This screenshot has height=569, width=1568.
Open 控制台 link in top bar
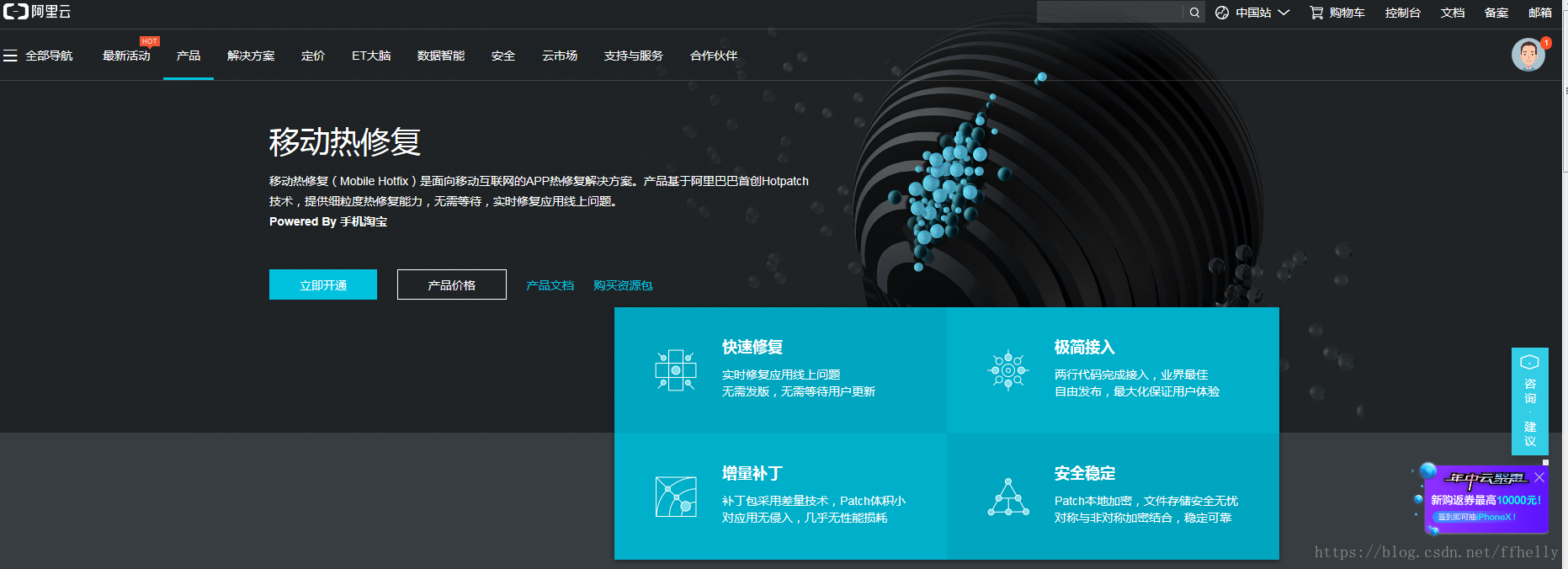click(1403, 13)
